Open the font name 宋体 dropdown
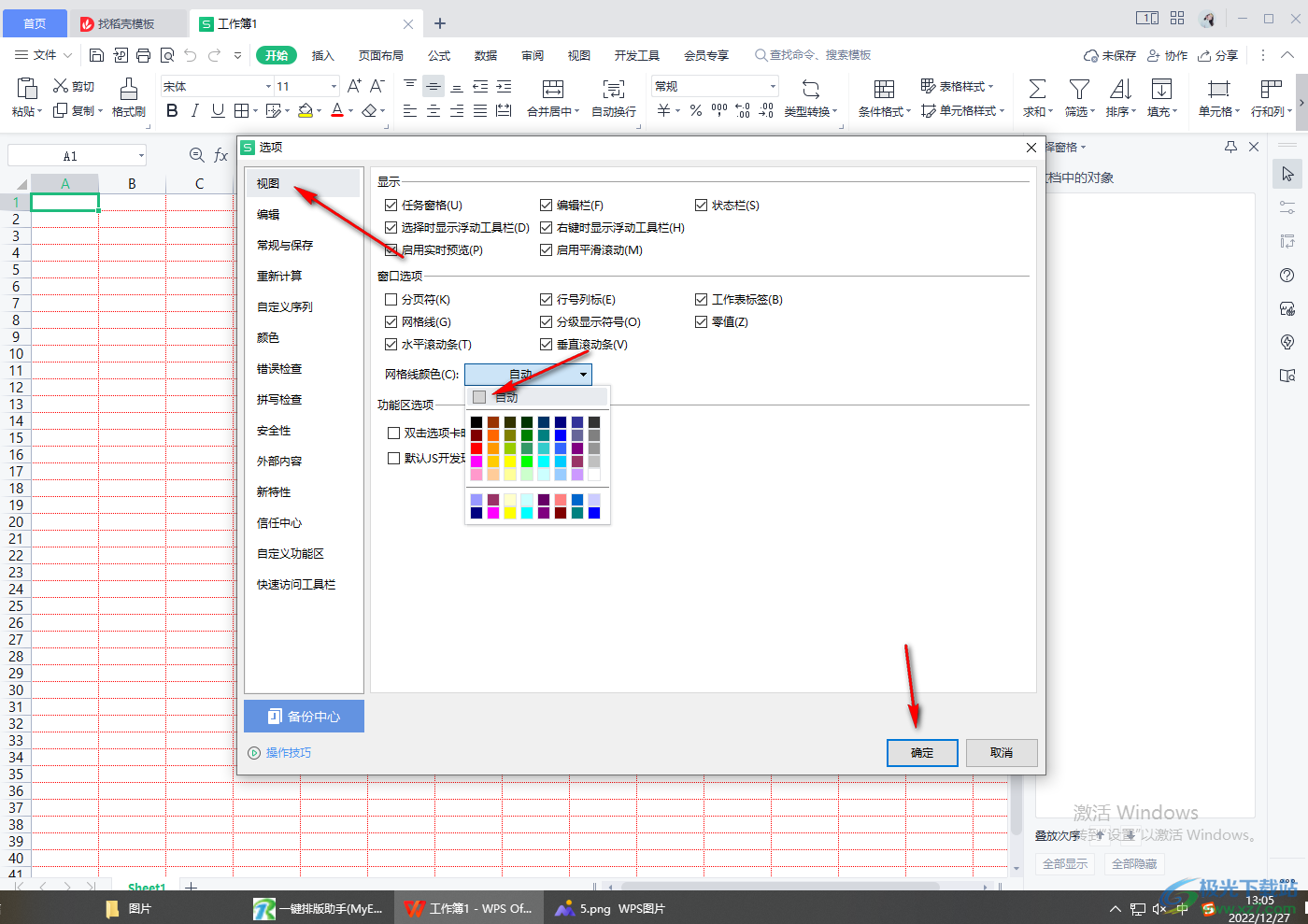1308x924 pixels. pos(268,86)
